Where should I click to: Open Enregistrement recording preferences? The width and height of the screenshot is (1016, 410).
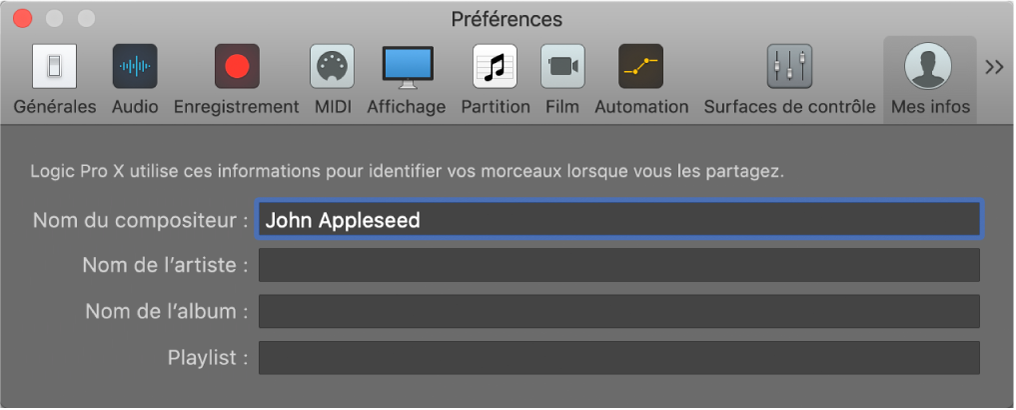tap(236, 68)
